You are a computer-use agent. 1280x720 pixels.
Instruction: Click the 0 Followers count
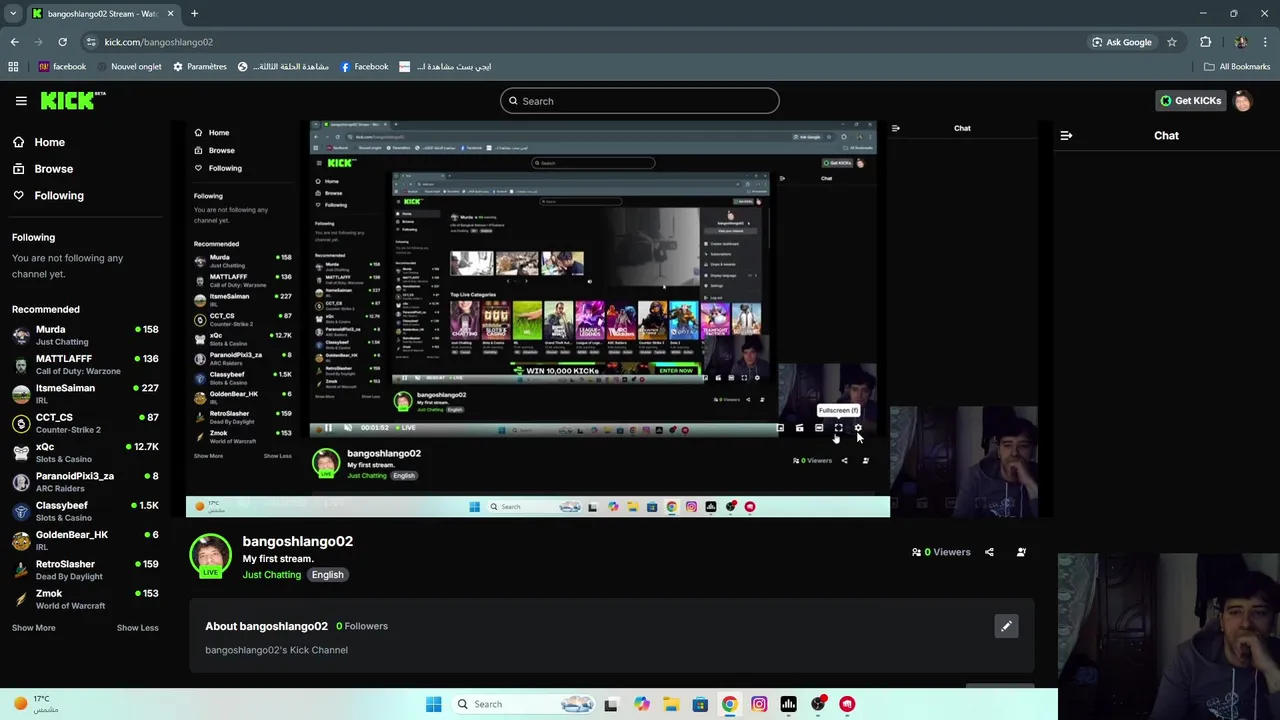[362, 626]
